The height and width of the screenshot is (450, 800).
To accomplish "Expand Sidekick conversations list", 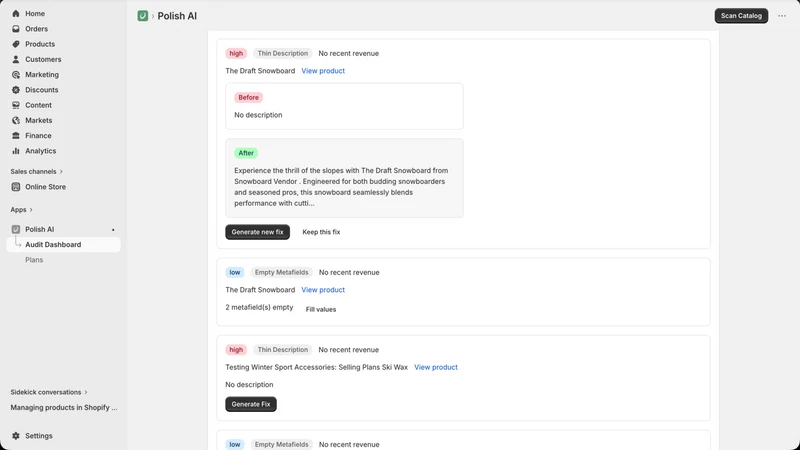I will click(49, 392).
